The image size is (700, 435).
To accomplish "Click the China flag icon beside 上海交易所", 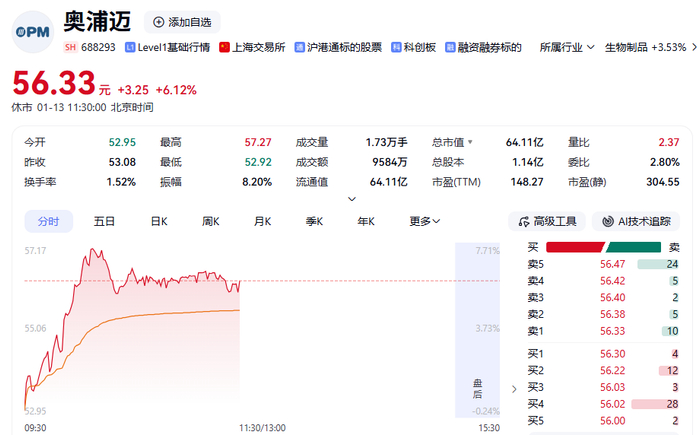I will [224, 47].
